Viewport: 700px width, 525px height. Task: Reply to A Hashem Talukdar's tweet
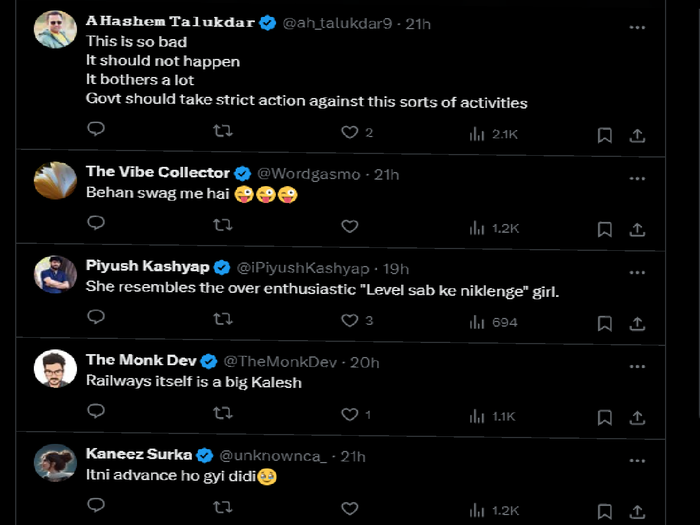click(x=96, y=129)
